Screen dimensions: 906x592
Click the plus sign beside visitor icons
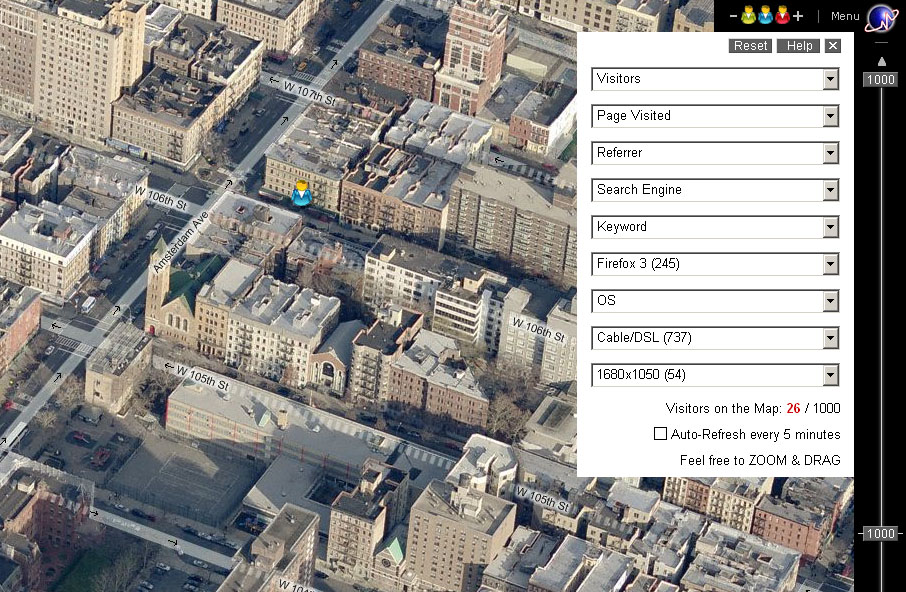pyautogui.click(x=798, y=17)
